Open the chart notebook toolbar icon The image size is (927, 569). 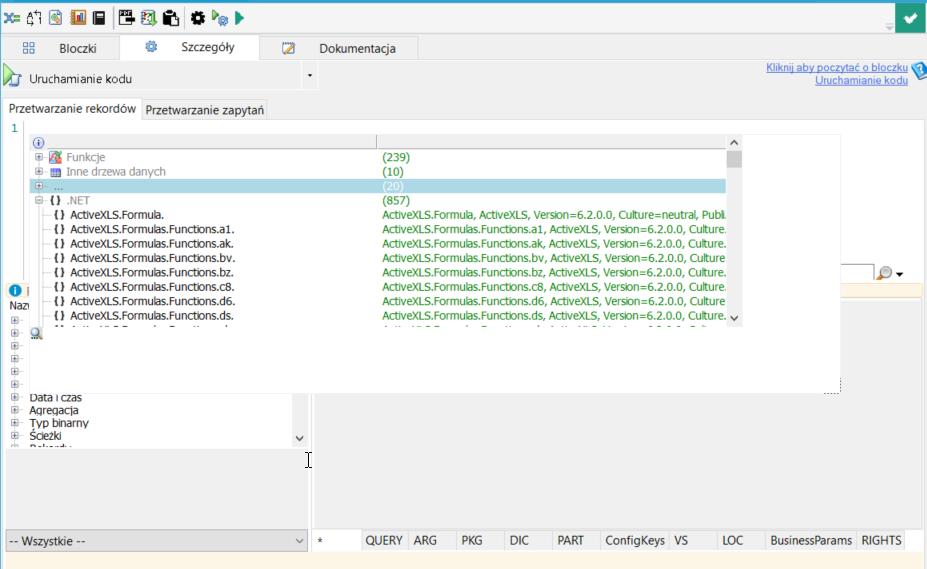[x=78, y=18]
